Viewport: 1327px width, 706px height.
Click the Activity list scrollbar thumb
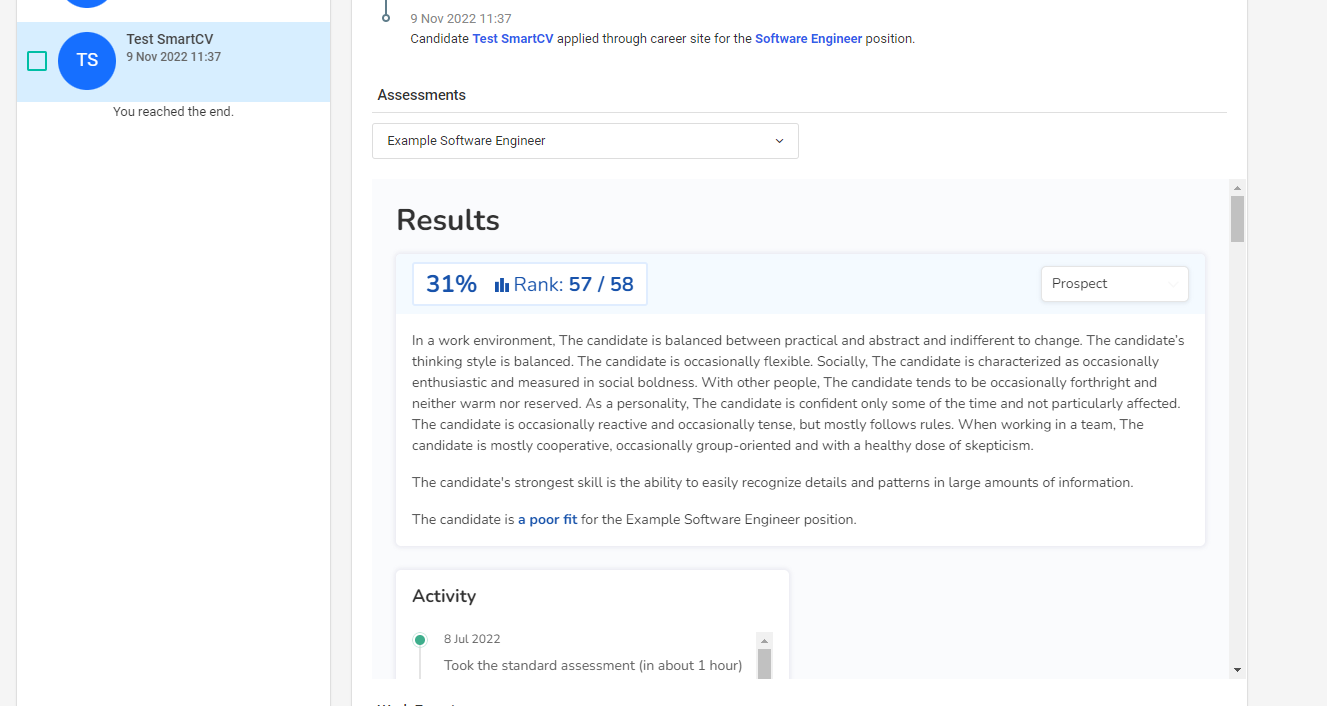(764, 663)
